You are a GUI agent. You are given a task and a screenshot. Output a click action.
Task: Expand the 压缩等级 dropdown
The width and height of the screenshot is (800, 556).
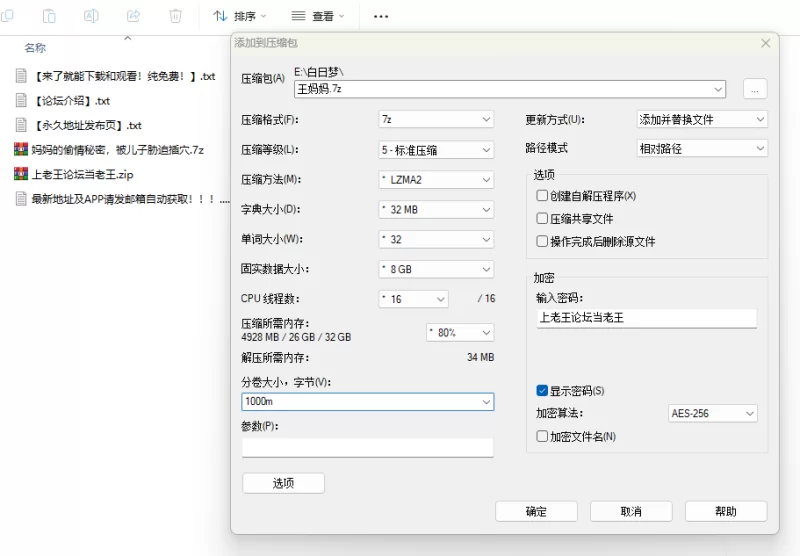(x=436, y=149)
